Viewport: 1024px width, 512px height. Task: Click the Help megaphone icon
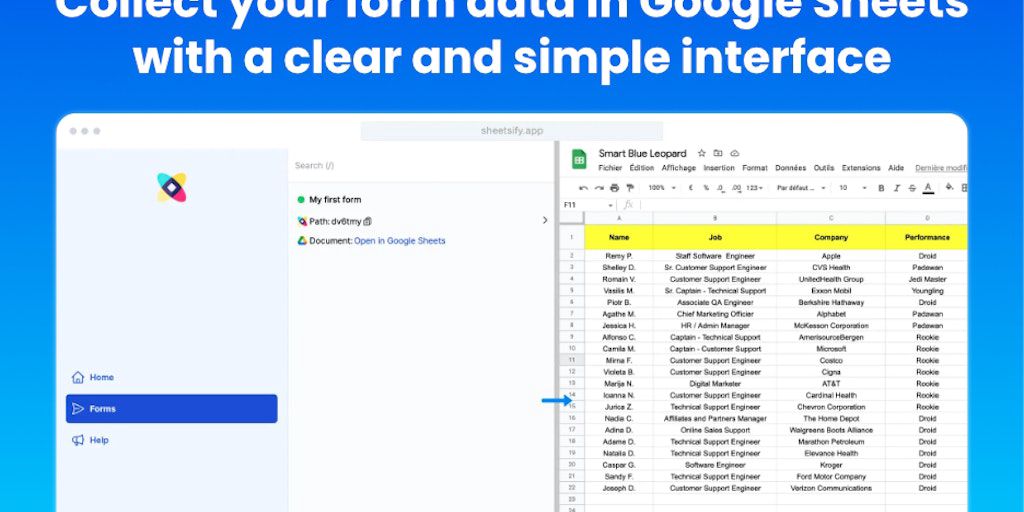78,440
